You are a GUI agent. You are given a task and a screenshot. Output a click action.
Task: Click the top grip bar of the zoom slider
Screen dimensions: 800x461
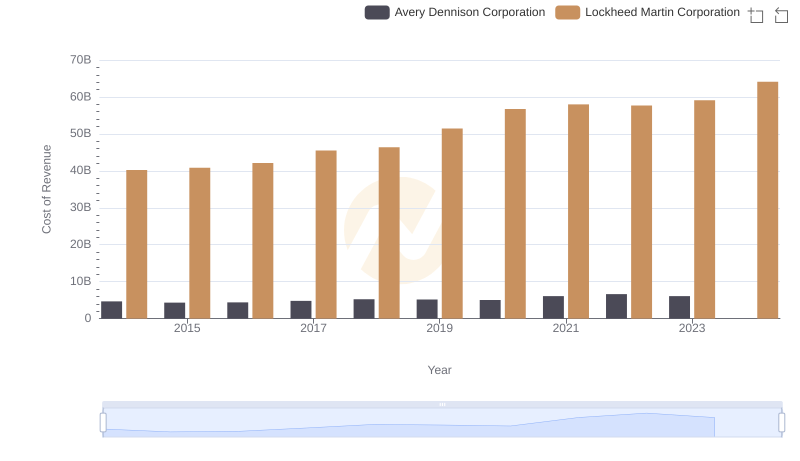click(442, 404)
